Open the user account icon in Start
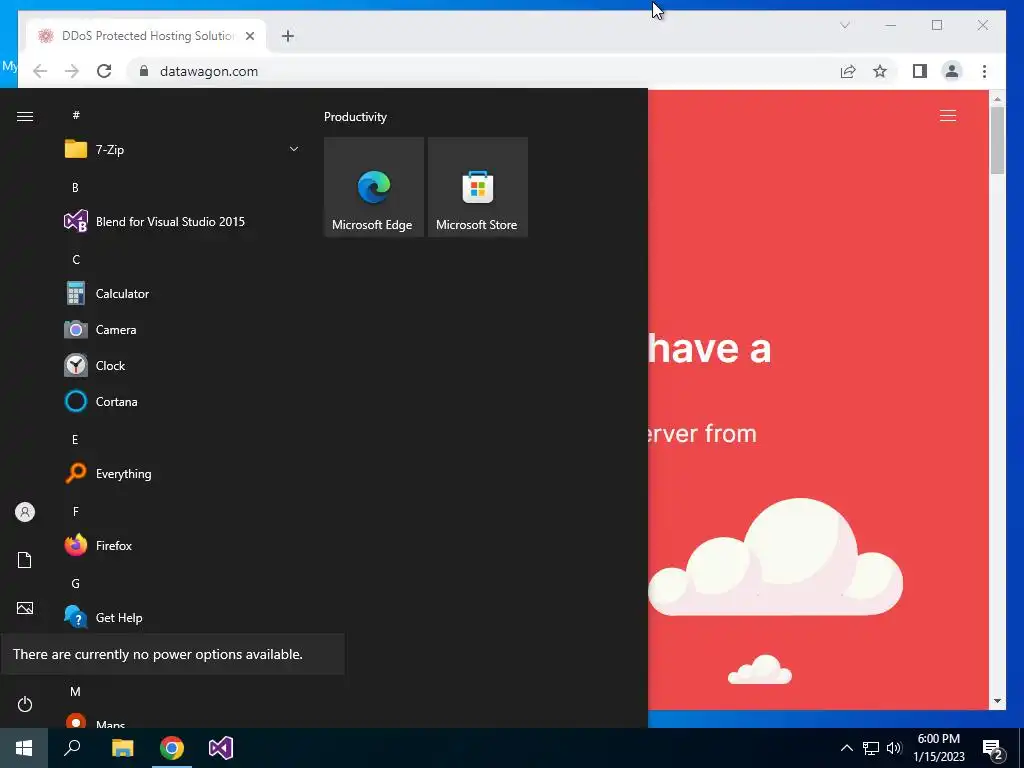This screenshot has height=768, width=1024. click(x=25, y=512)
